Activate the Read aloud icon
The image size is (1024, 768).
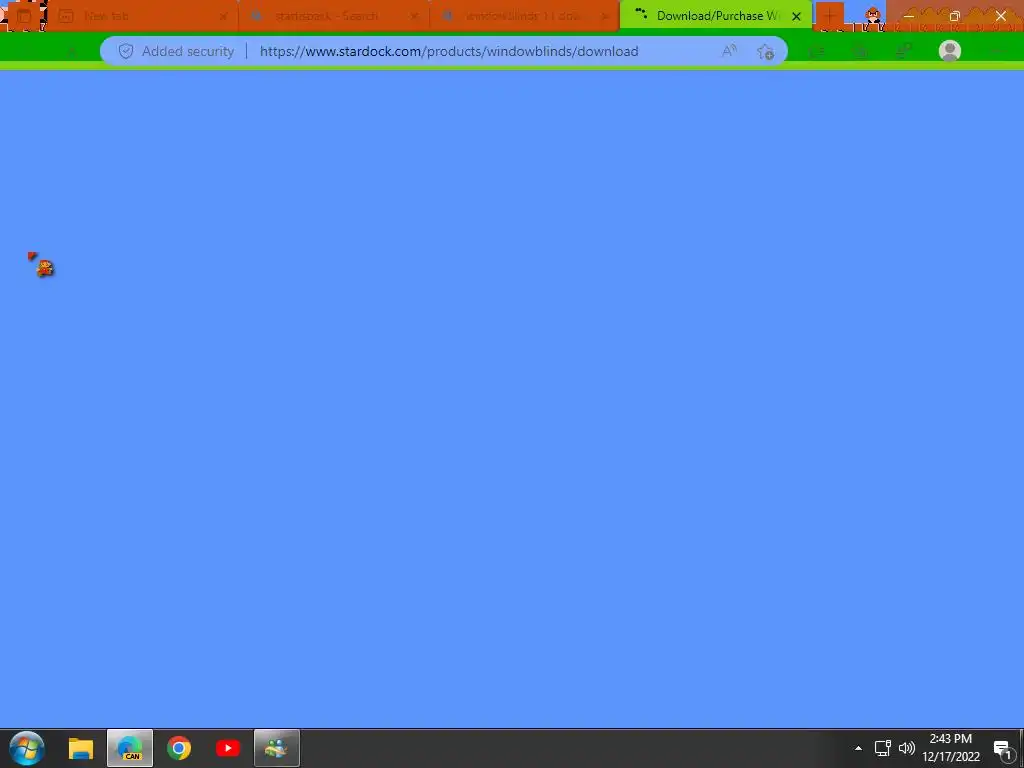coord(729,51)
